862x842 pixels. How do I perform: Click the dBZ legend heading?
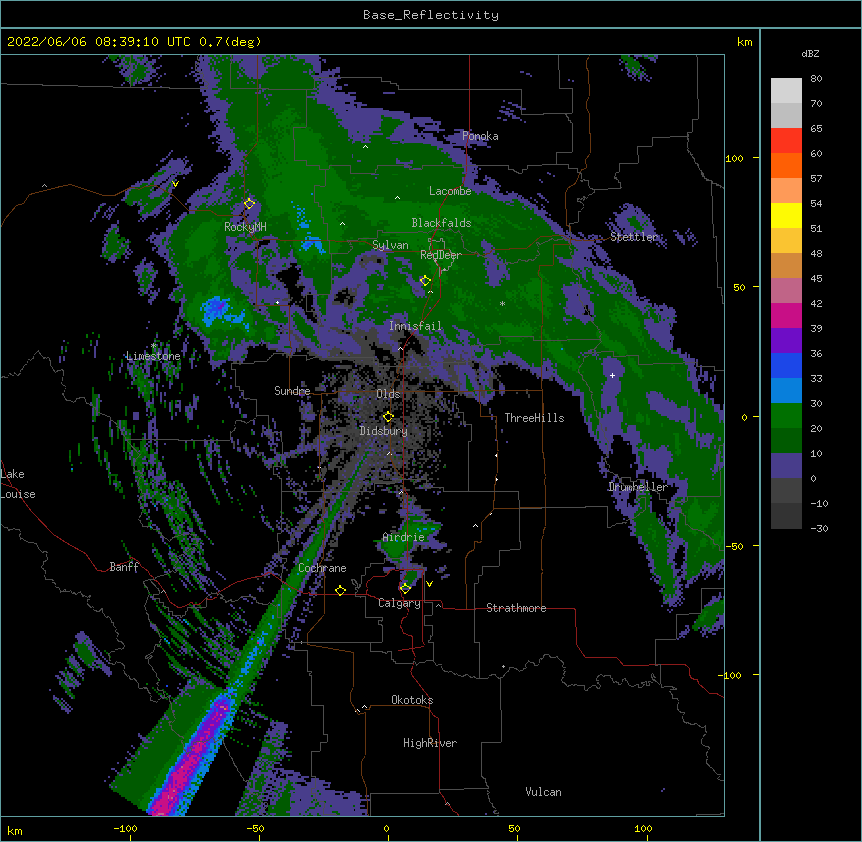(x=810, y=54)
